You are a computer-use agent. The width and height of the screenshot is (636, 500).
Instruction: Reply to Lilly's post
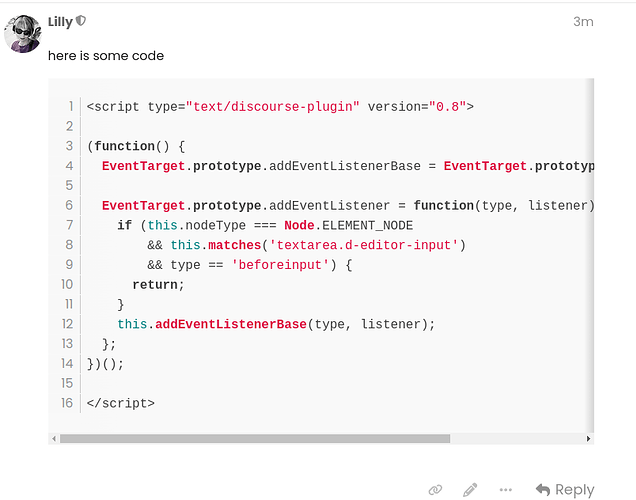[565, 490]
